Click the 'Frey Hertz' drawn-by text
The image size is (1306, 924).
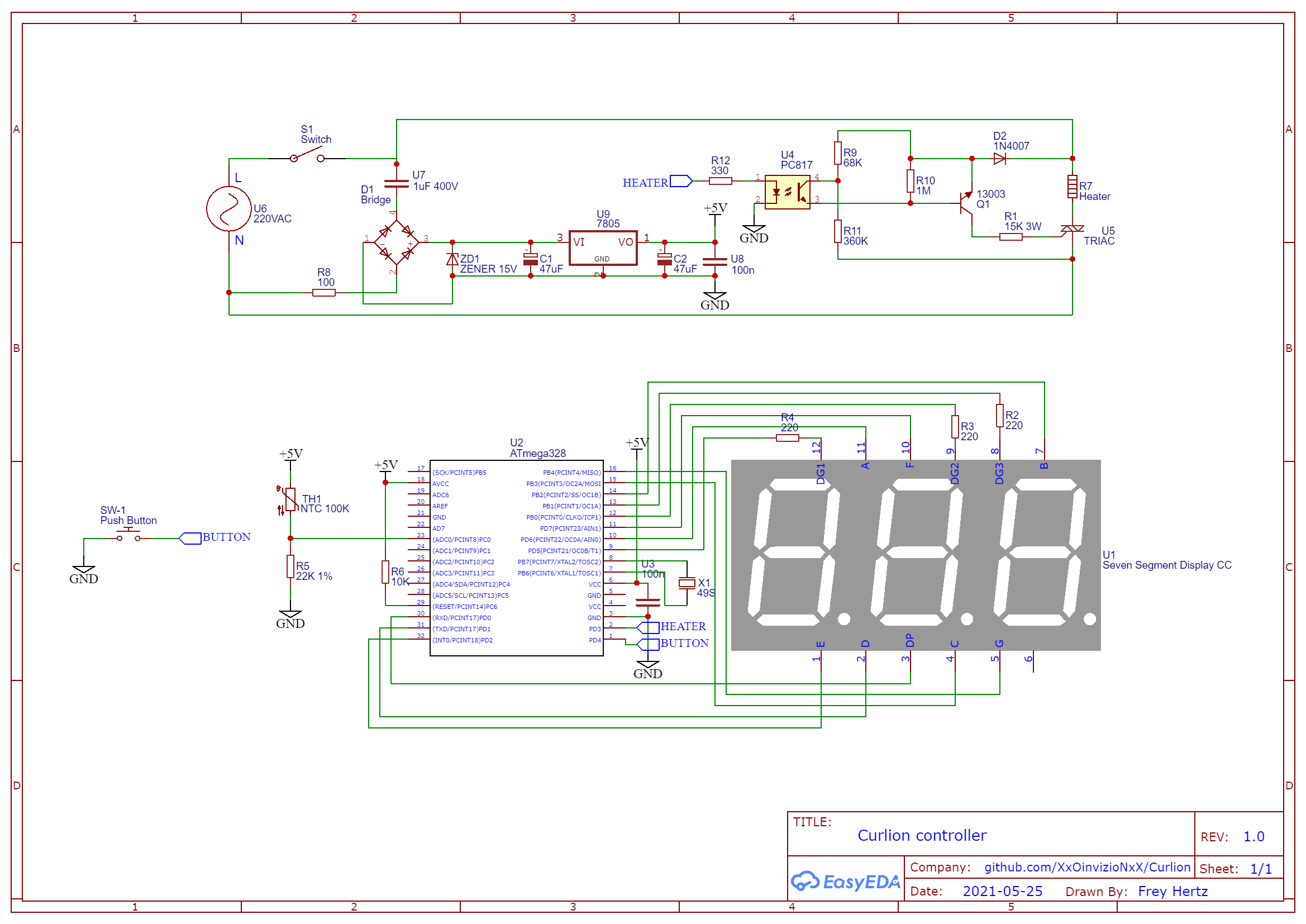(1172, 891)
